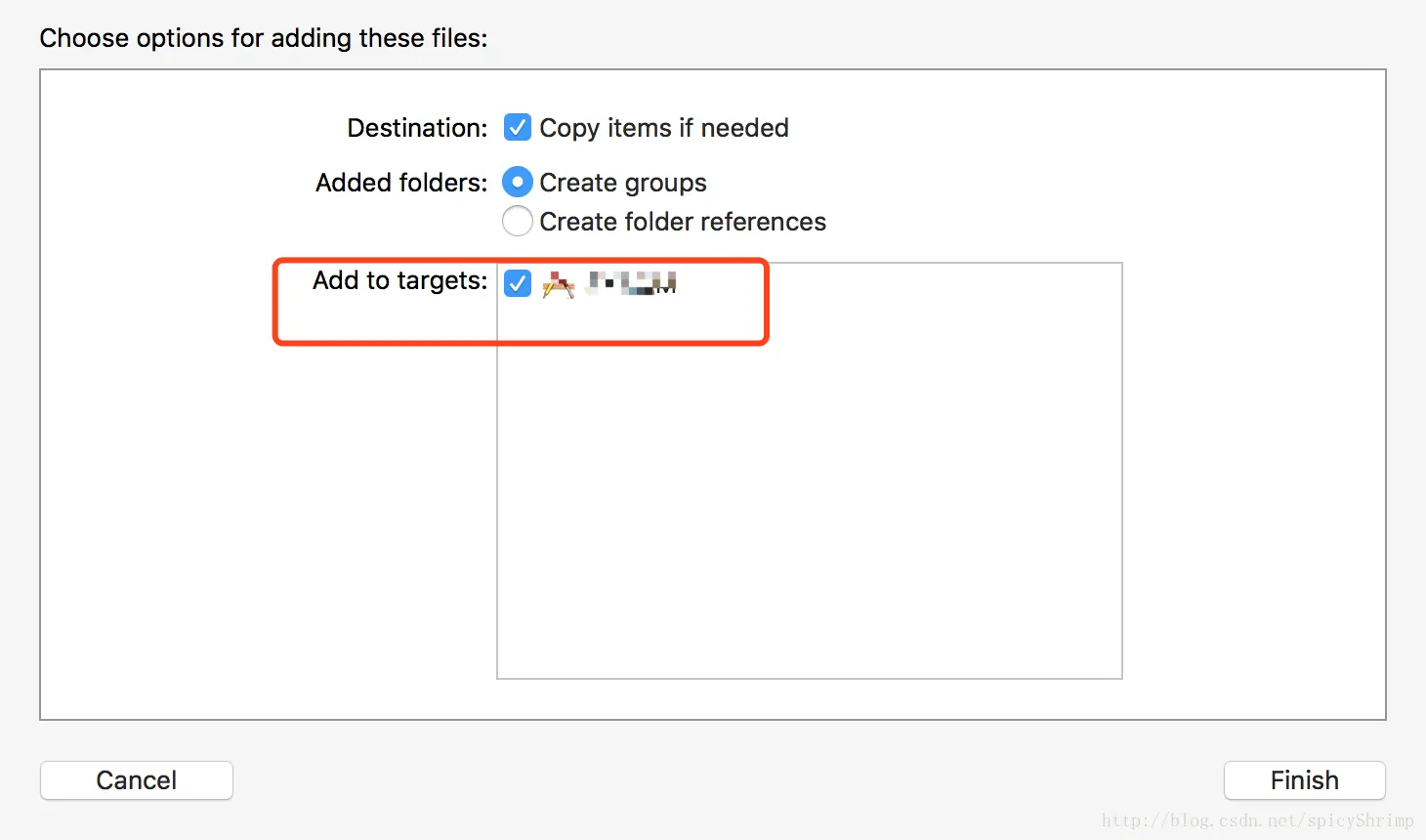This screenshot has height=840, width=1426.
Task: Click the Xcode target app icon
Action: [558, 284]
